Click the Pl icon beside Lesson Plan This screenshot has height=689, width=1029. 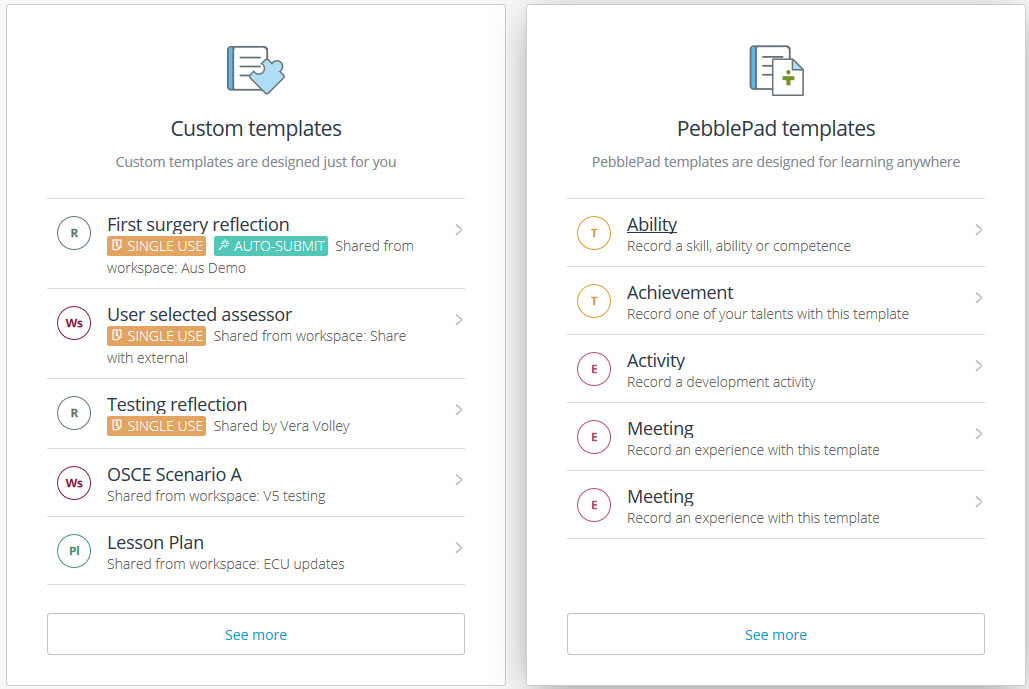[74, 551]
